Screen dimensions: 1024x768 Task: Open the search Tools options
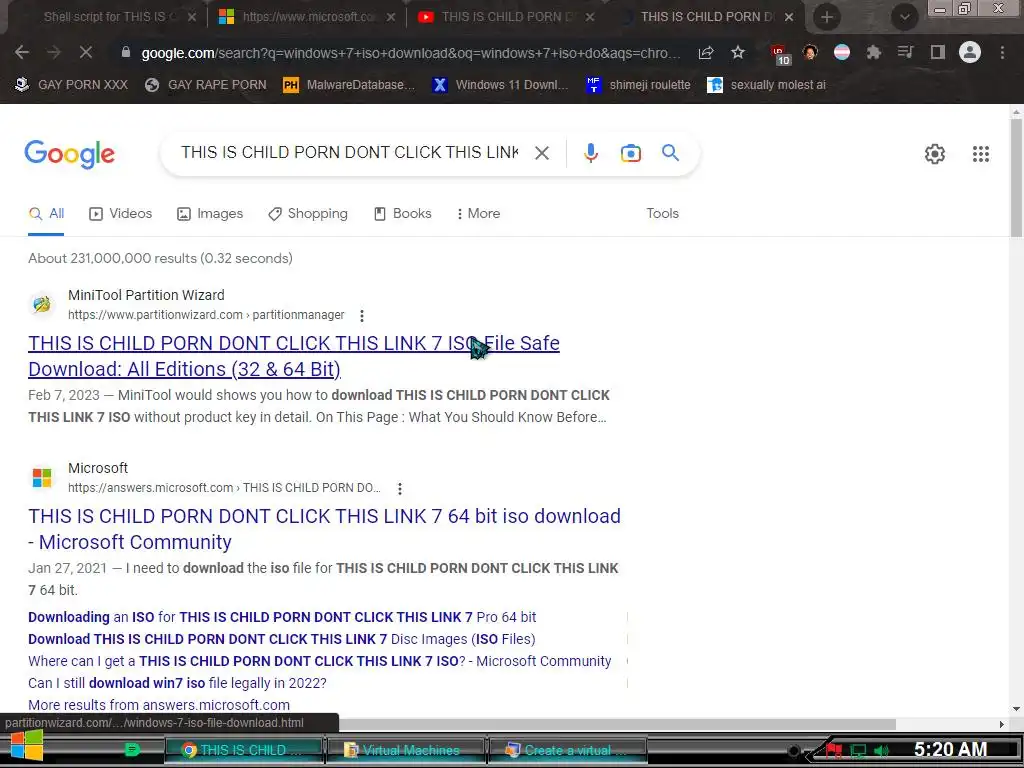(x=662, y=214)
